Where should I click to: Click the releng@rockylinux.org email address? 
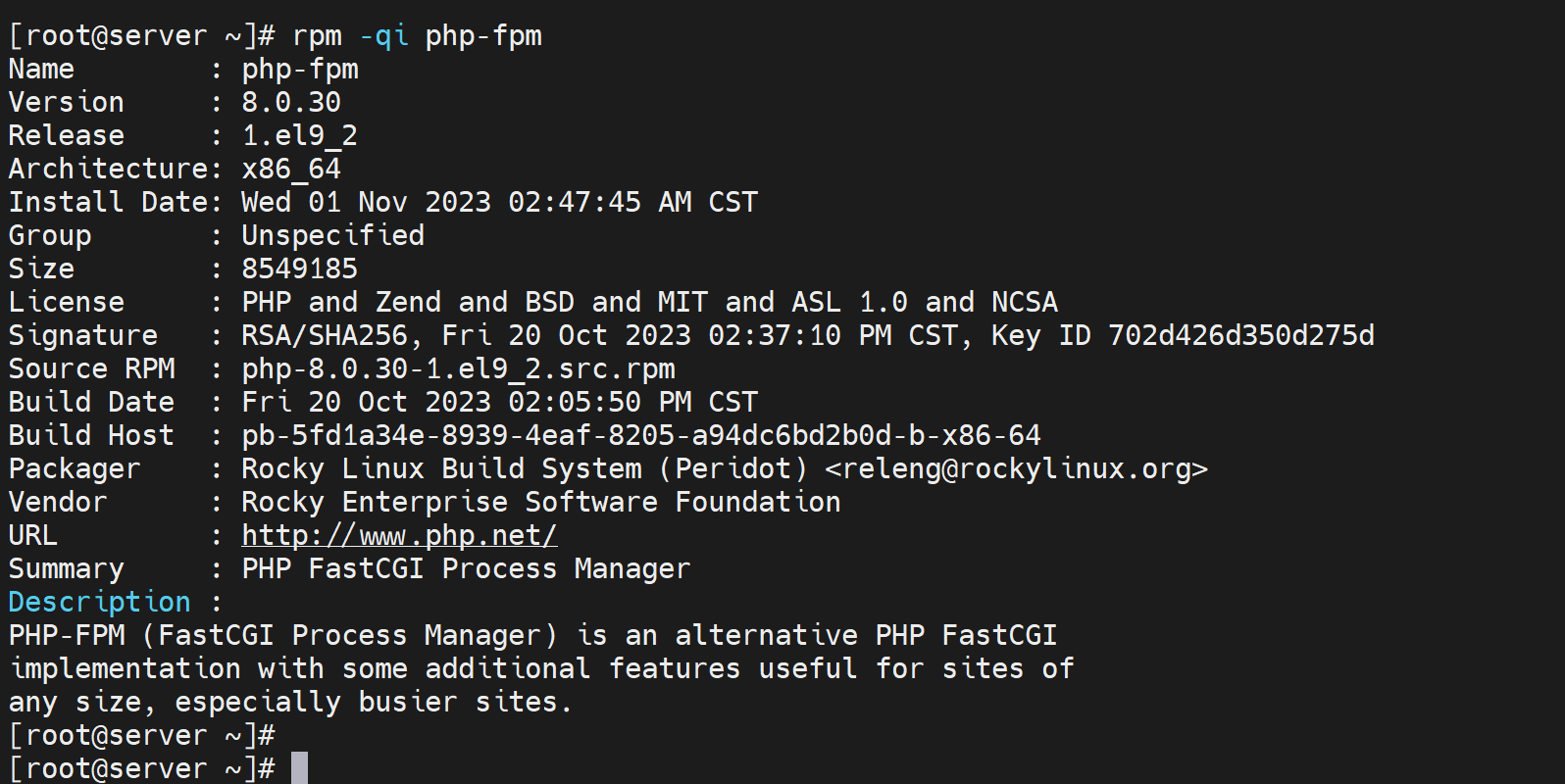1016,469
